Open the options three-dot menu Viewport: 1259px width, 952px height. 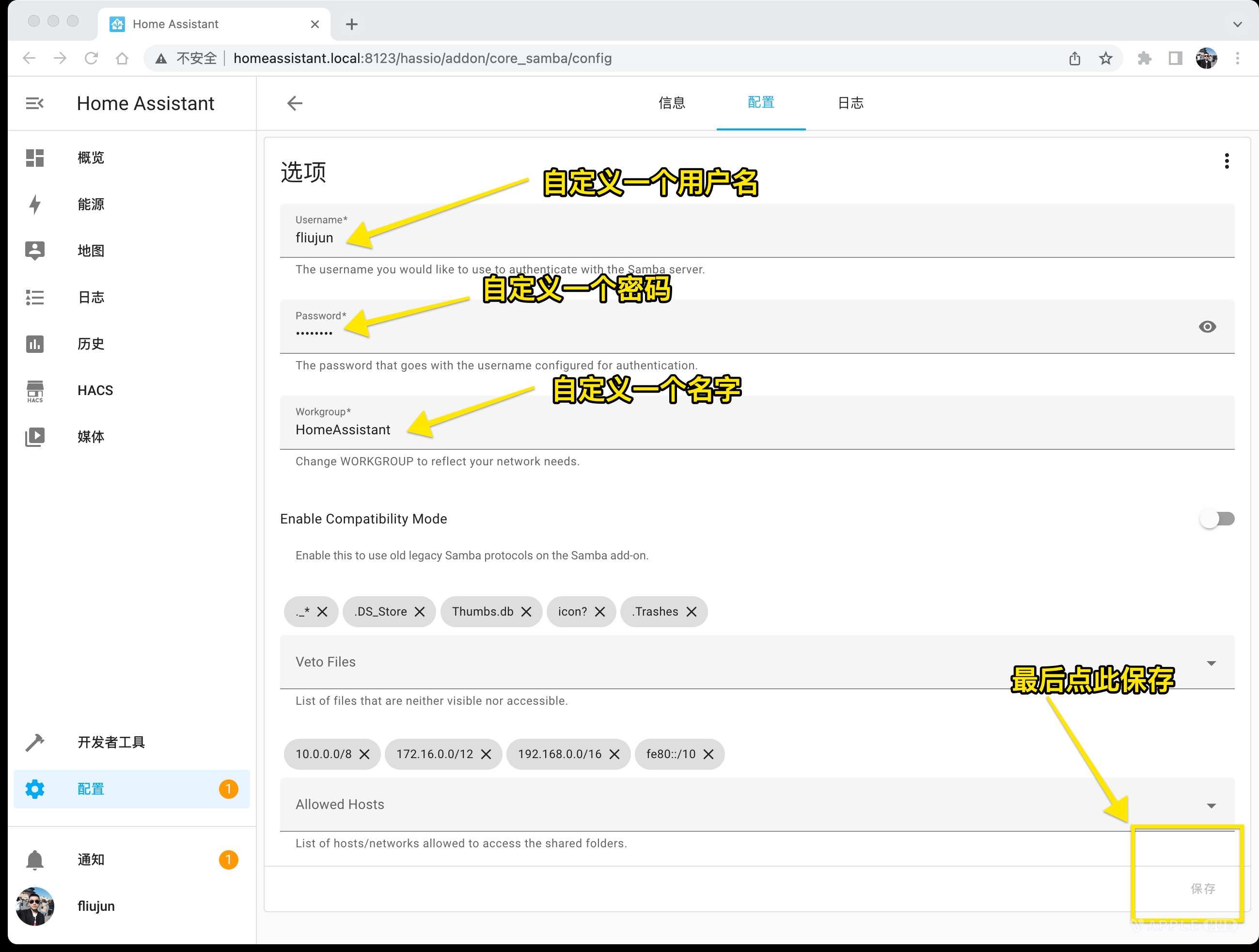[1227, 161]
